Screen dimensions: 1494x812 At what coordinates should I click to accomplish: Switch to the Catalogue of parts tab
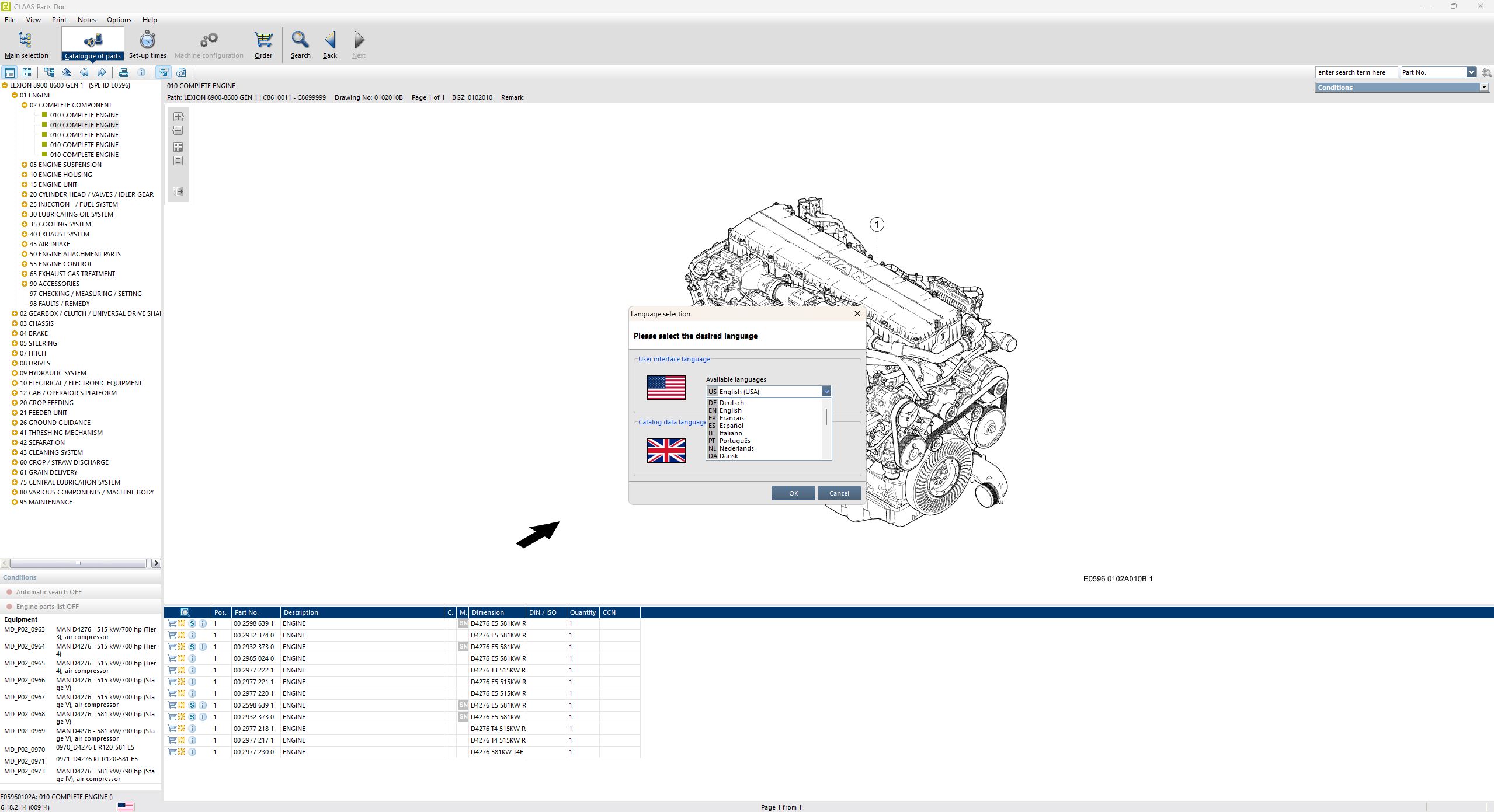pos(93,44)
